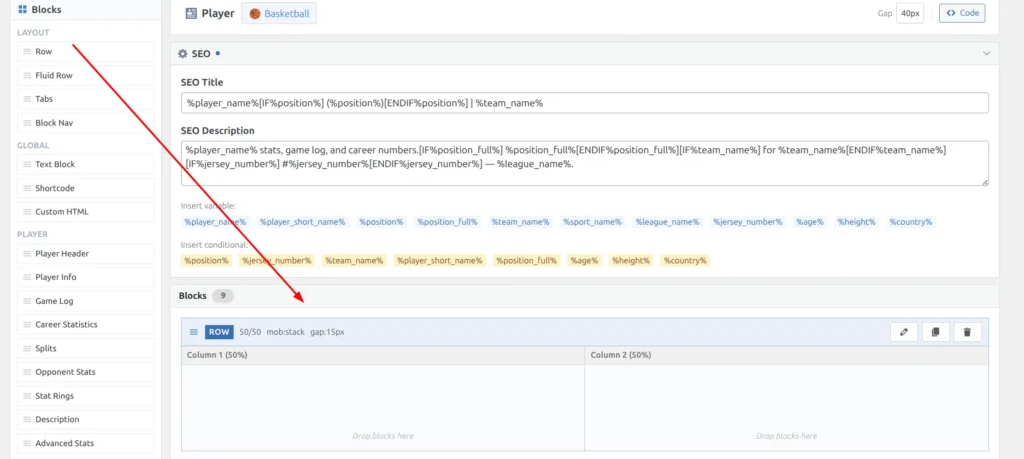
Task: Click the SEO gear icon
Action: [183, 54]
